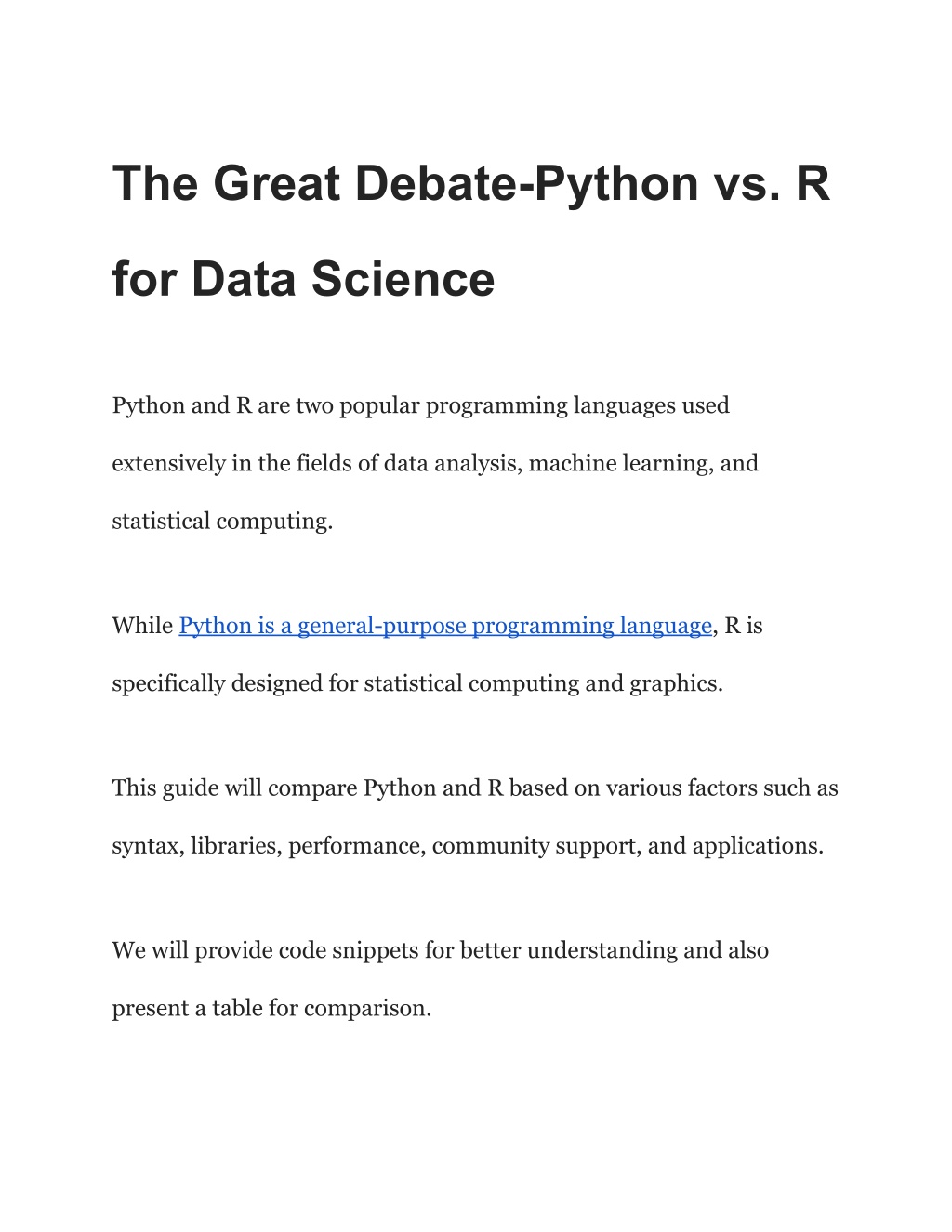
Task: Click the text 'statistical computing.' ending the first paragraph
Action: [222, 522]
